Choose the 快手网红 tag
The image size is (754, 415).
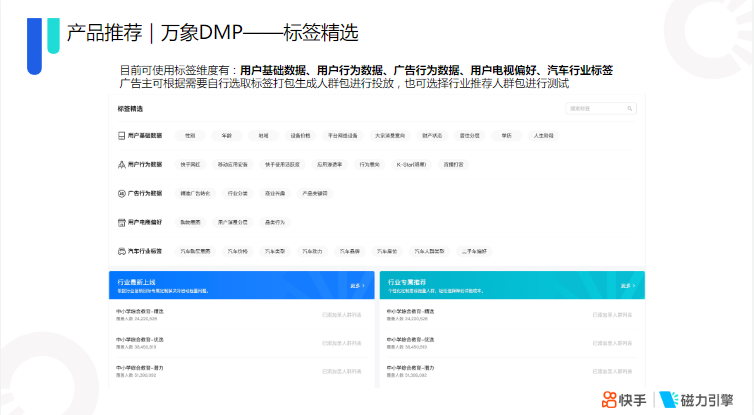190,165
